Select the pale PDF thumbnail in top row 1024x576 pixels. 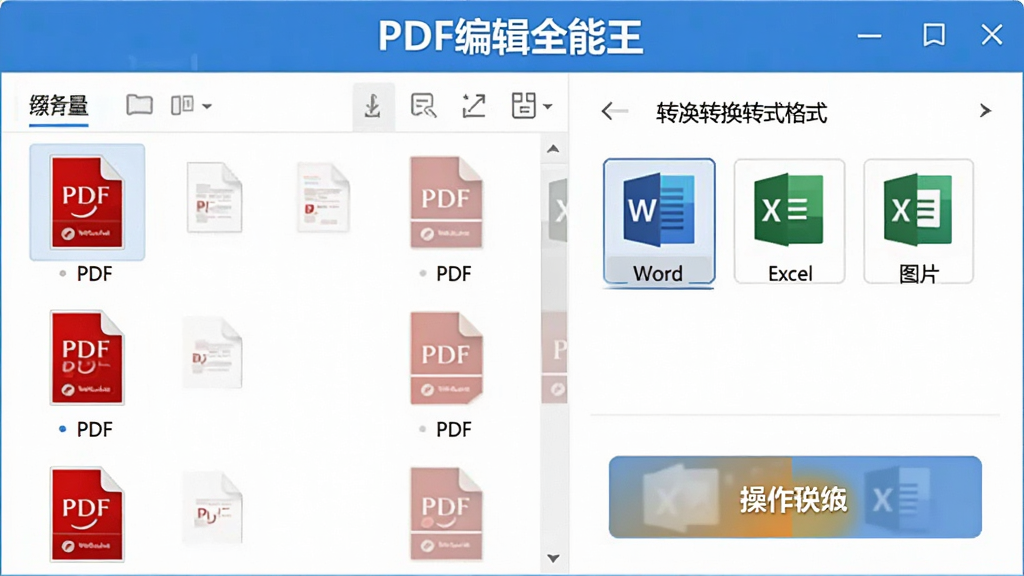pyautogui.click(x=446, y=202)
